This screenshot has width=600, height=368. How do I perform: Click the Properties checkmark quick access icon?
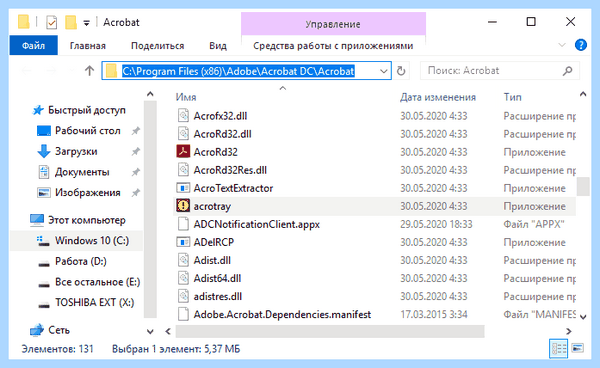tap(51, 23)
